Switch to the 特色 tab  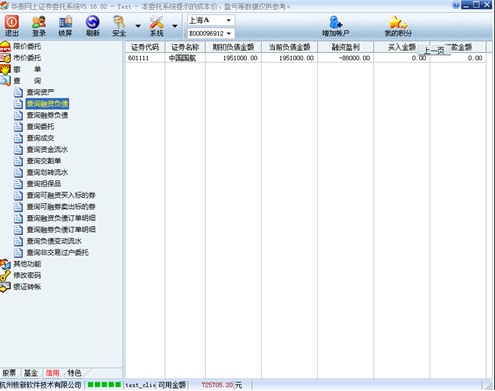click(x=74, y=373)
